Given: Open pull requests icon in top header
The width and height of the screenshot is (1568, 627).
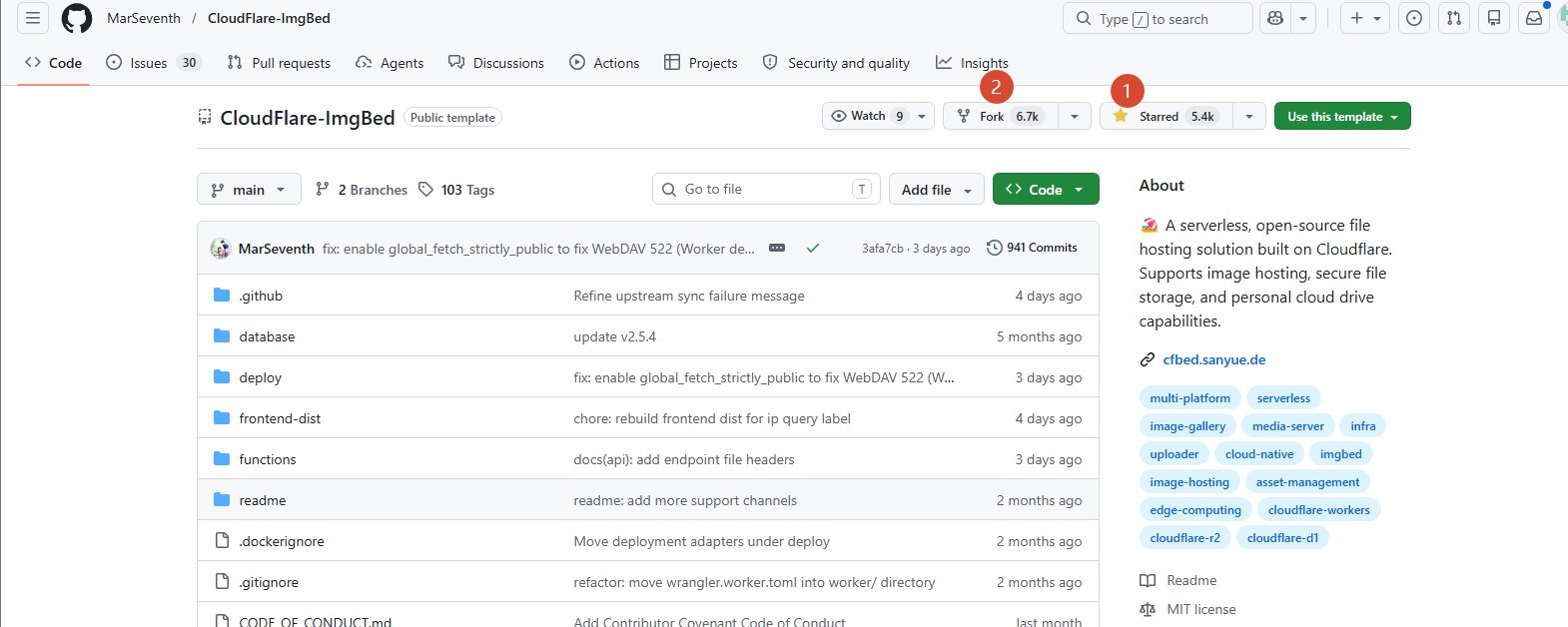Looking at the screenshot, I should click(1454, 18).
